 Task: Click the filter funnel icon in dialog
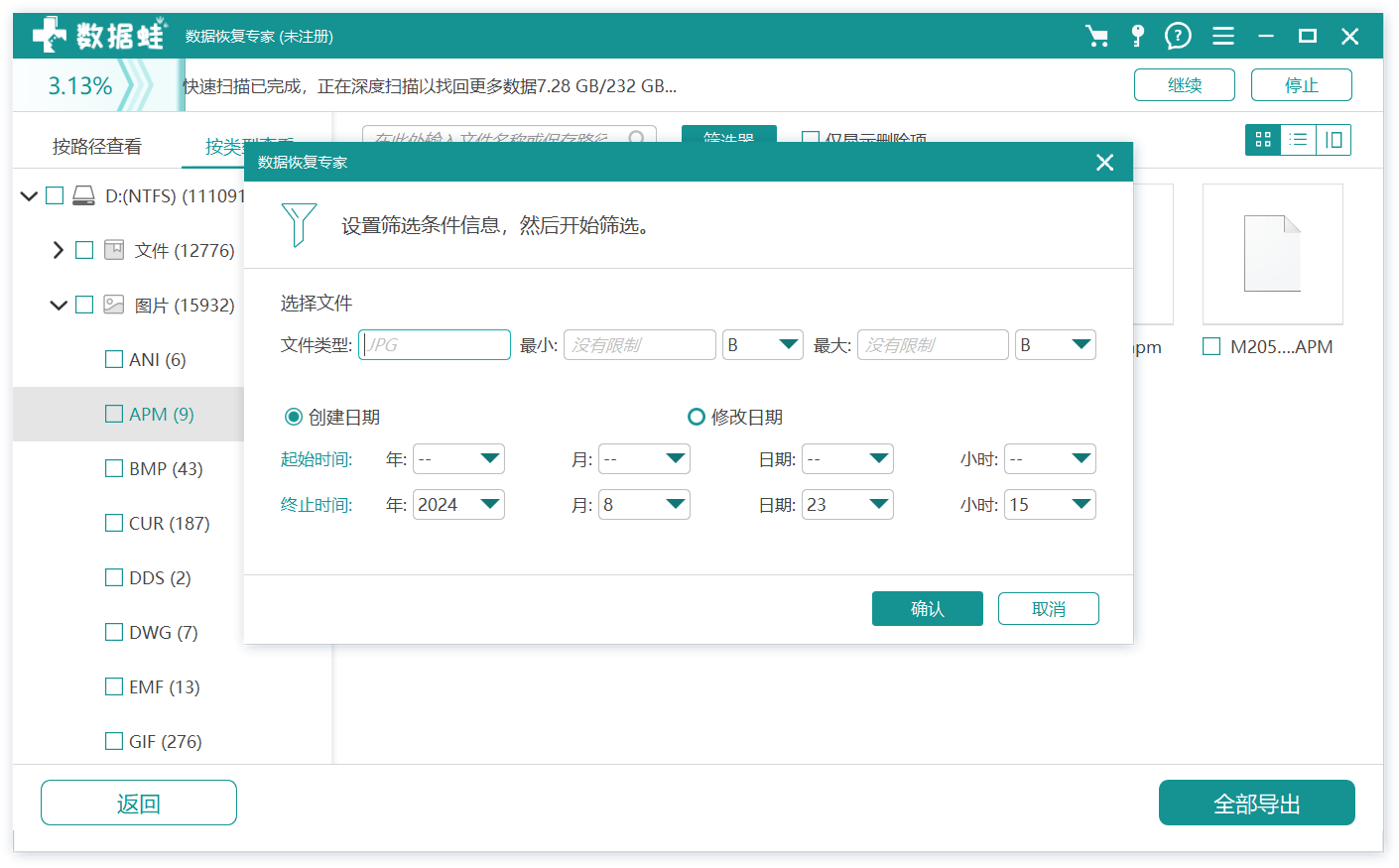tap(298, 224)
